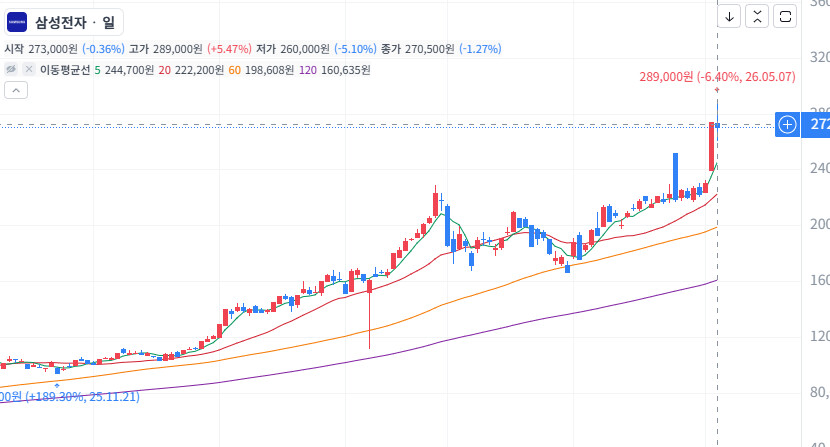The height and width of the screenshot is (447, 830).
Task: Click the blue (+189.30%, 25.11.21) low label
Action: point(70,397)
